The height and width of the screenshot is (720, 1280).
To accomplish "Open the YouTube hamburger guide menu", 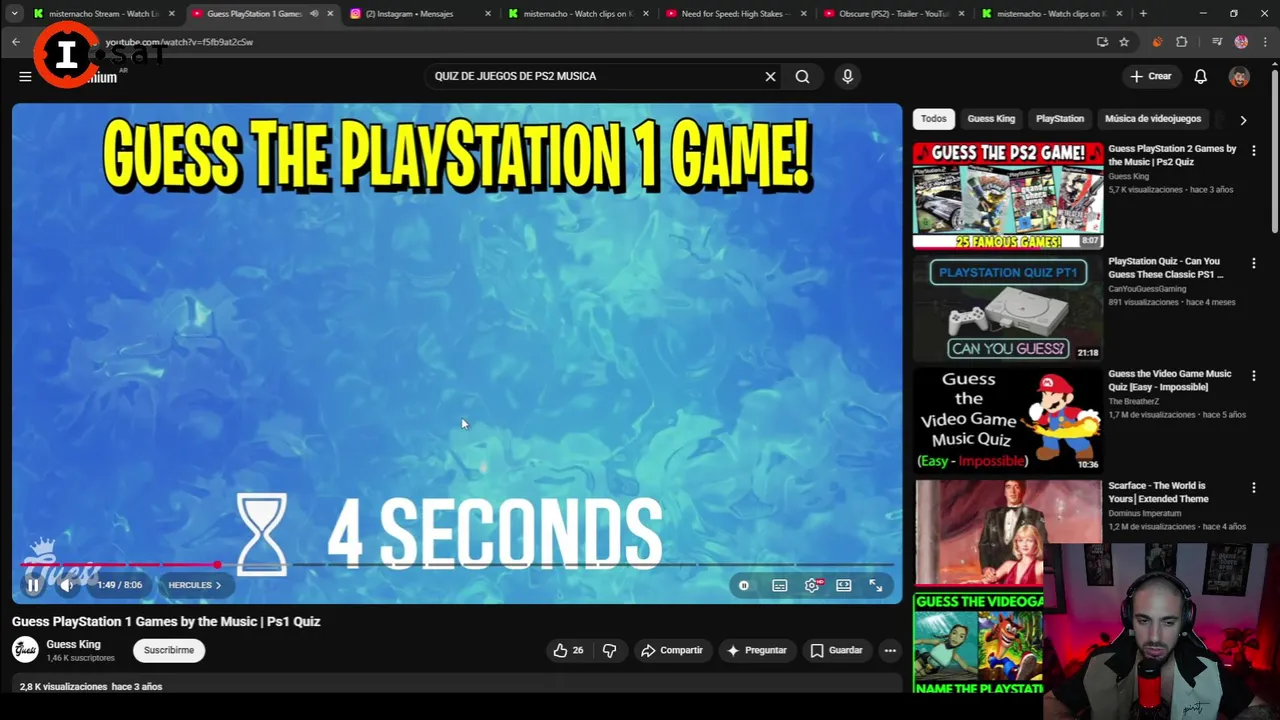I will point(25,77).
